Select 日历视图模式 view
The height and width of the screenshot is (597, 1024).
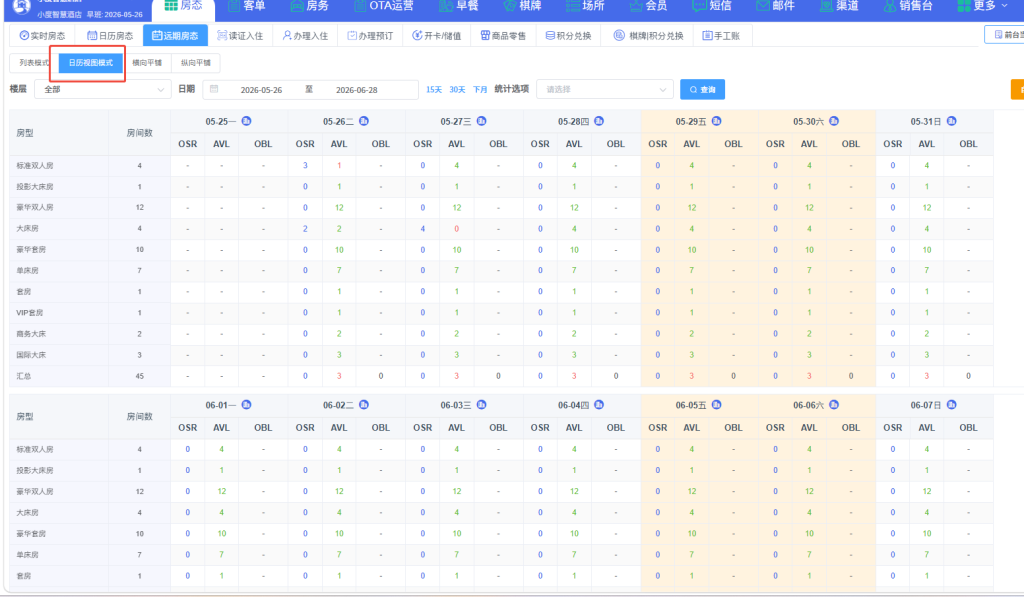click(91, 63)
